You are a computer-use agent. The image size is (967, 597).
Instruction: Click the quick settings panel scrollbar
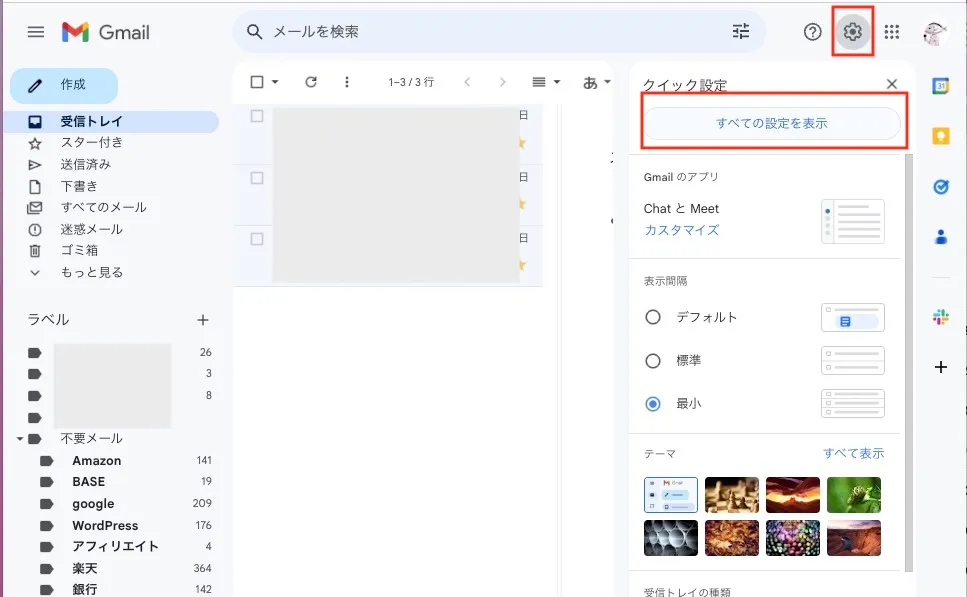908,363
